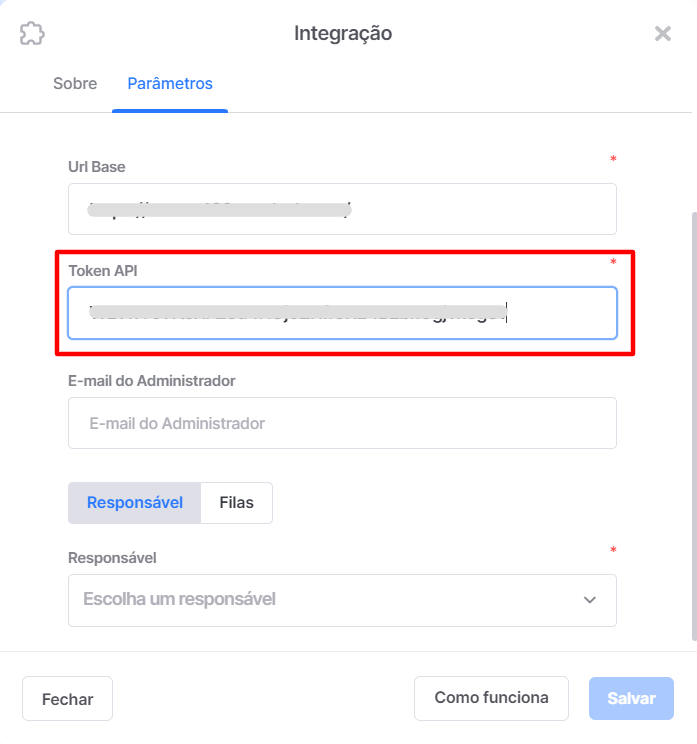Screen dimensions: 697x744
Task: Open the Escolha um responsável dropdown
Action: click(x=342, y=600)
